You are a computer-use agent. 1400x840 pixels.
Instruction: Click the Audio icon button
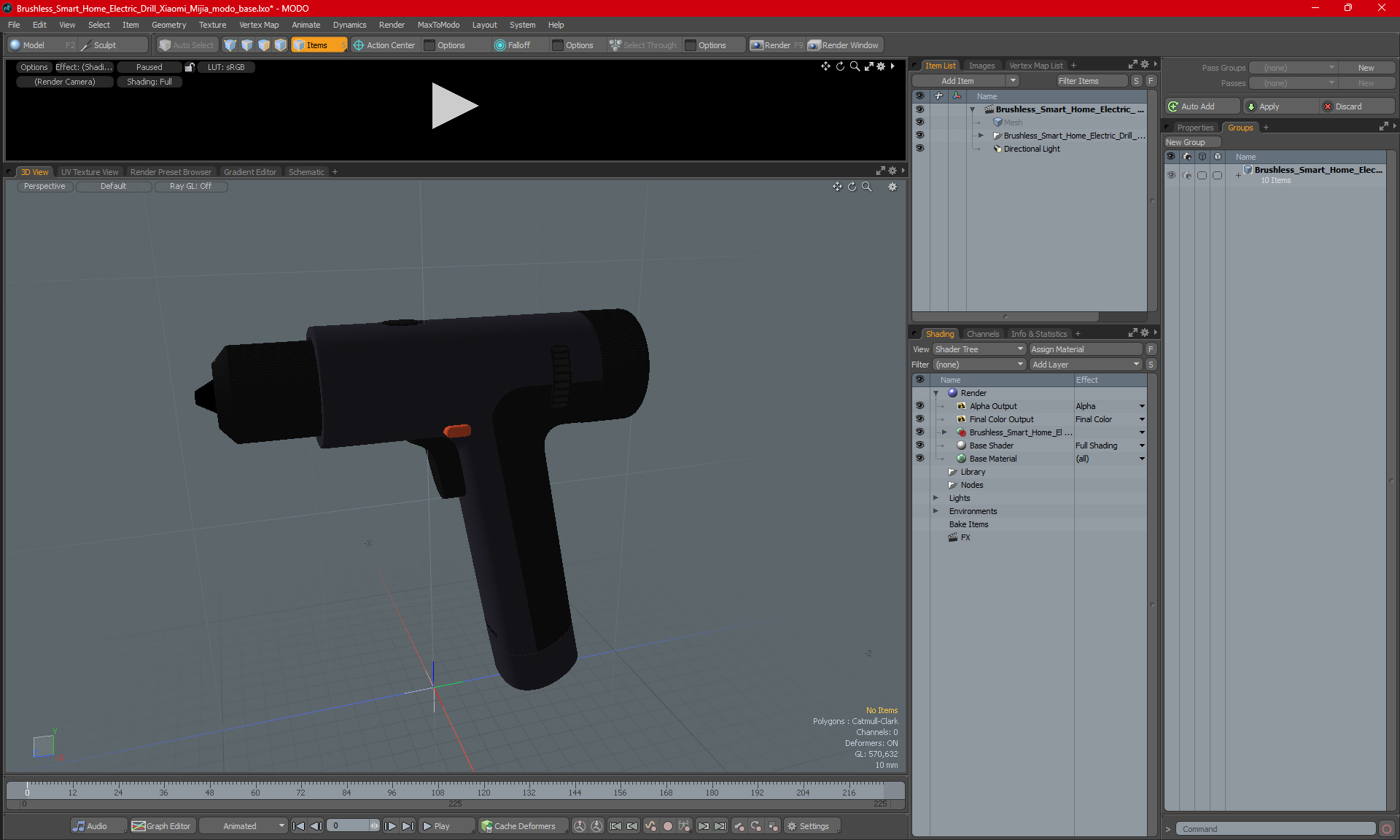[x=79, y=826]
